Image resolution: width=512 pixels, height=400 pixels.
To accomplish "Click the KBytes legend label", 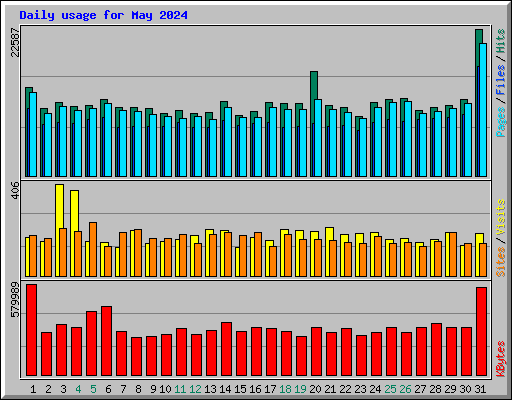I will pos(501,359).
